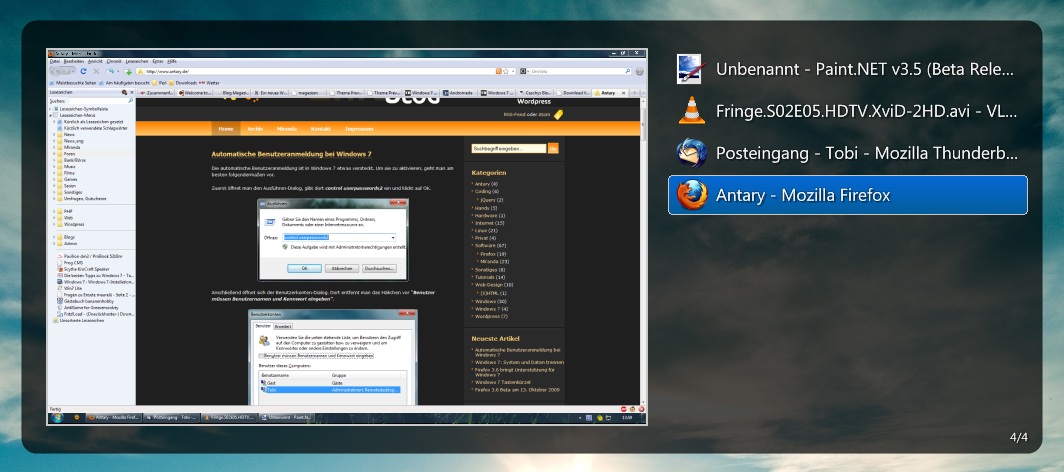Screen dimensions: 1064x472
Task: Click the VLC traffic cone icon
Action: pos(691,111)
